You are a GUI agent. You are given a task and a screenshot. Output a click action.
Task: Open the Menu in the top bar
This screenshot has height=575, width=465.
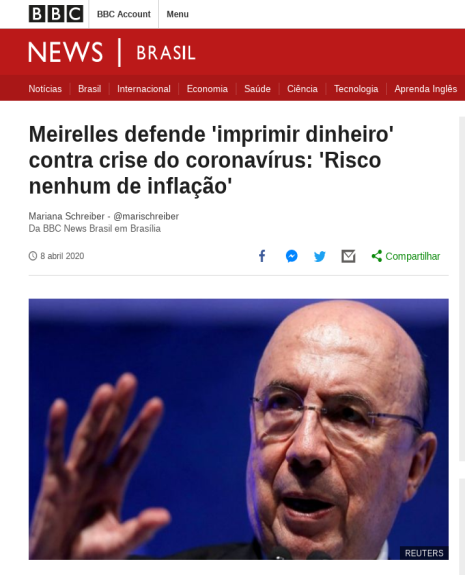click(x=177, y=14)
